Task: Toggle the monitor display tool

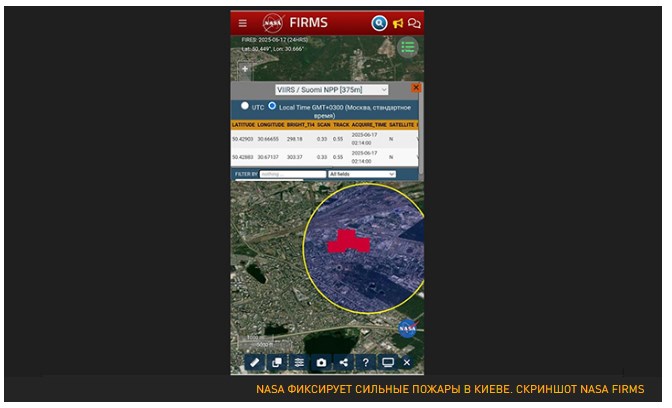Action: pos(388,363)
